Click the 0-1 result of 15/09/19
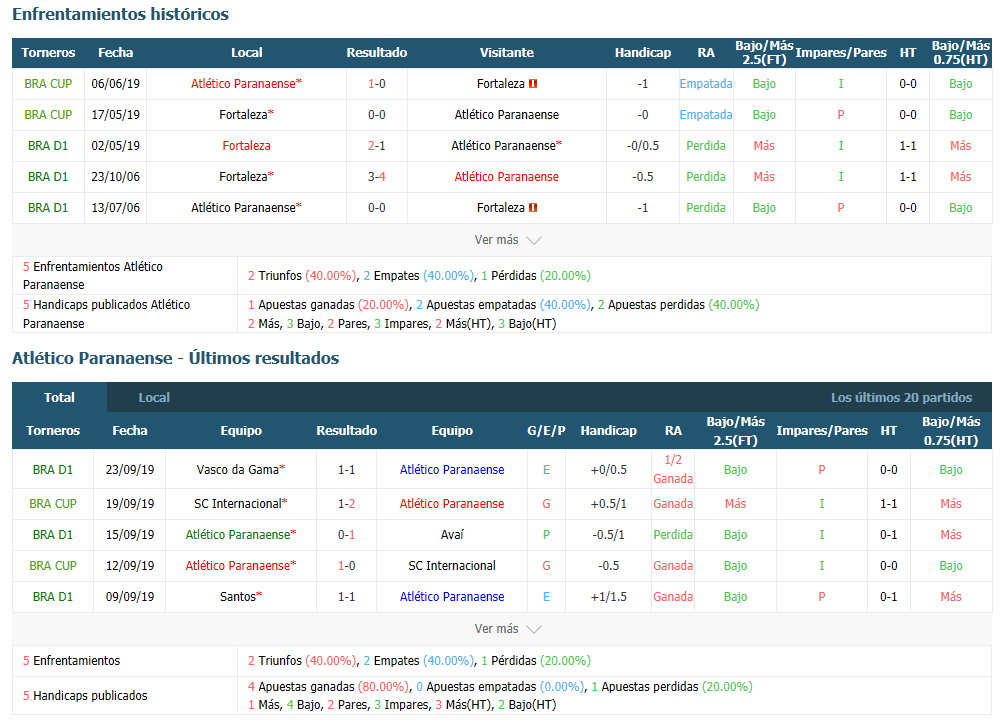The image size is (1007, 726). pyautogui.click(x=346, y=535)
